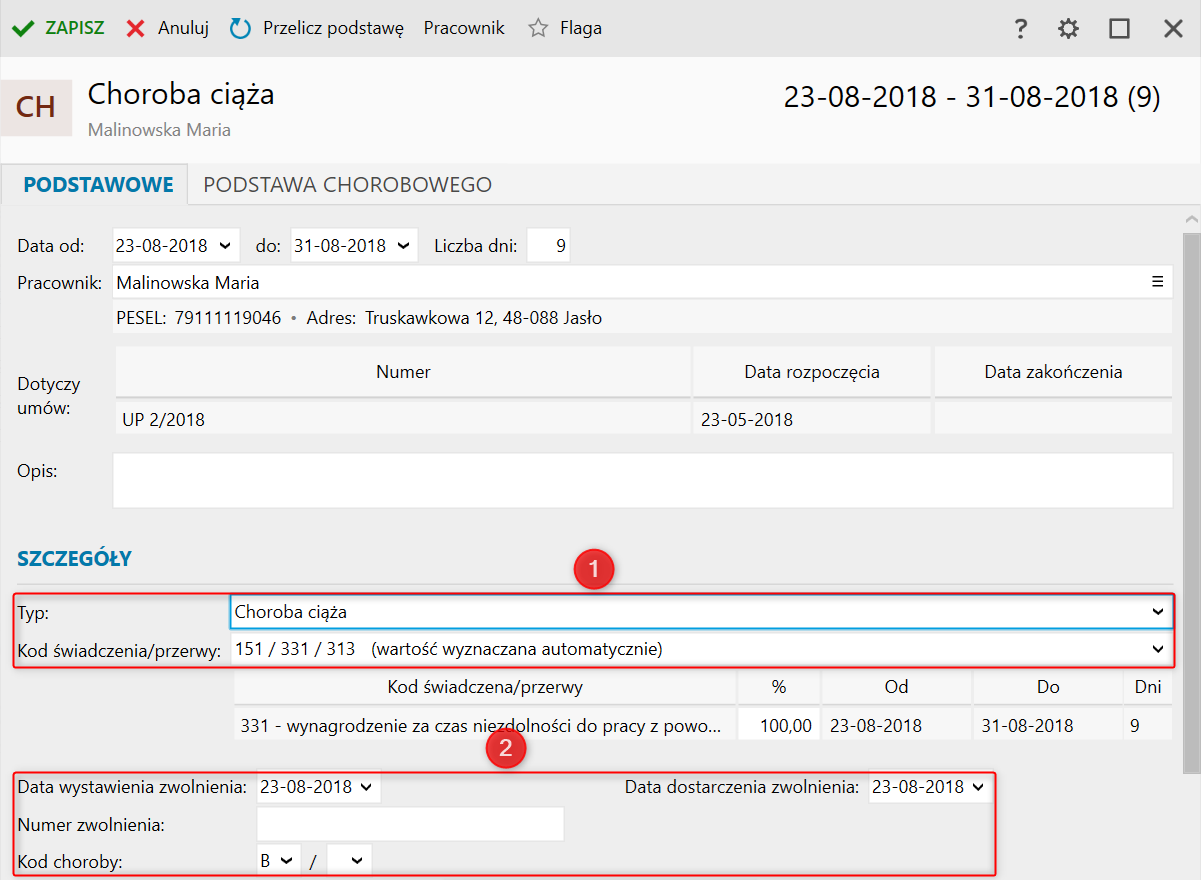Click the Pracownik toolbar button

[464, 28]
